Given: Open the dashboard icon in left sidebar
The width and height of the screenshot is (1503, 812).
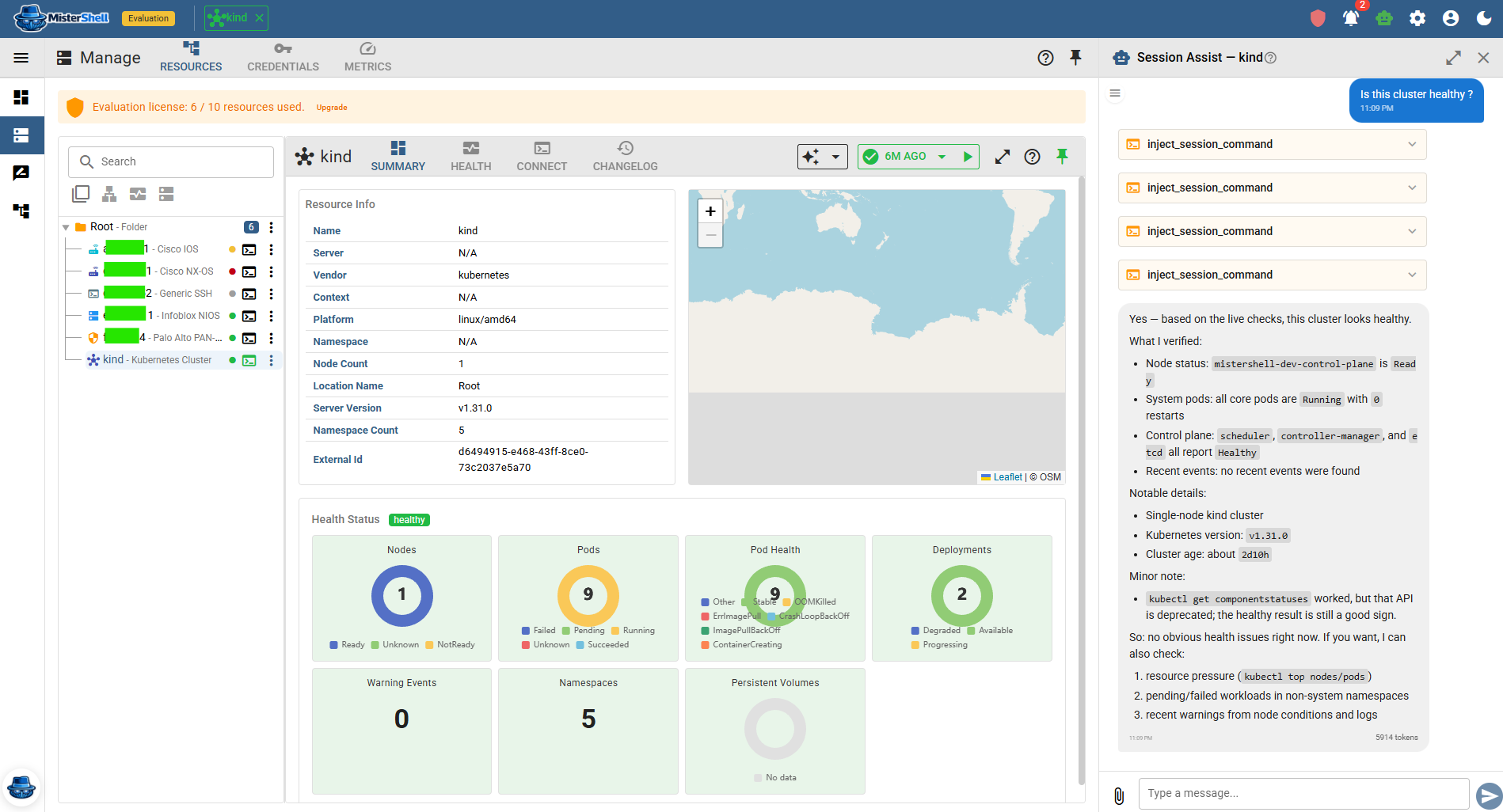Looking at the screenshot, I should (x=21, y=97).
